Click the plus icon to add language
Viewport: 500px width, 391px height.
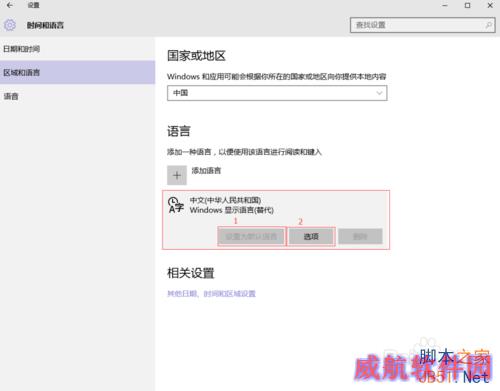pyautogui.click(x=177, y=175)
